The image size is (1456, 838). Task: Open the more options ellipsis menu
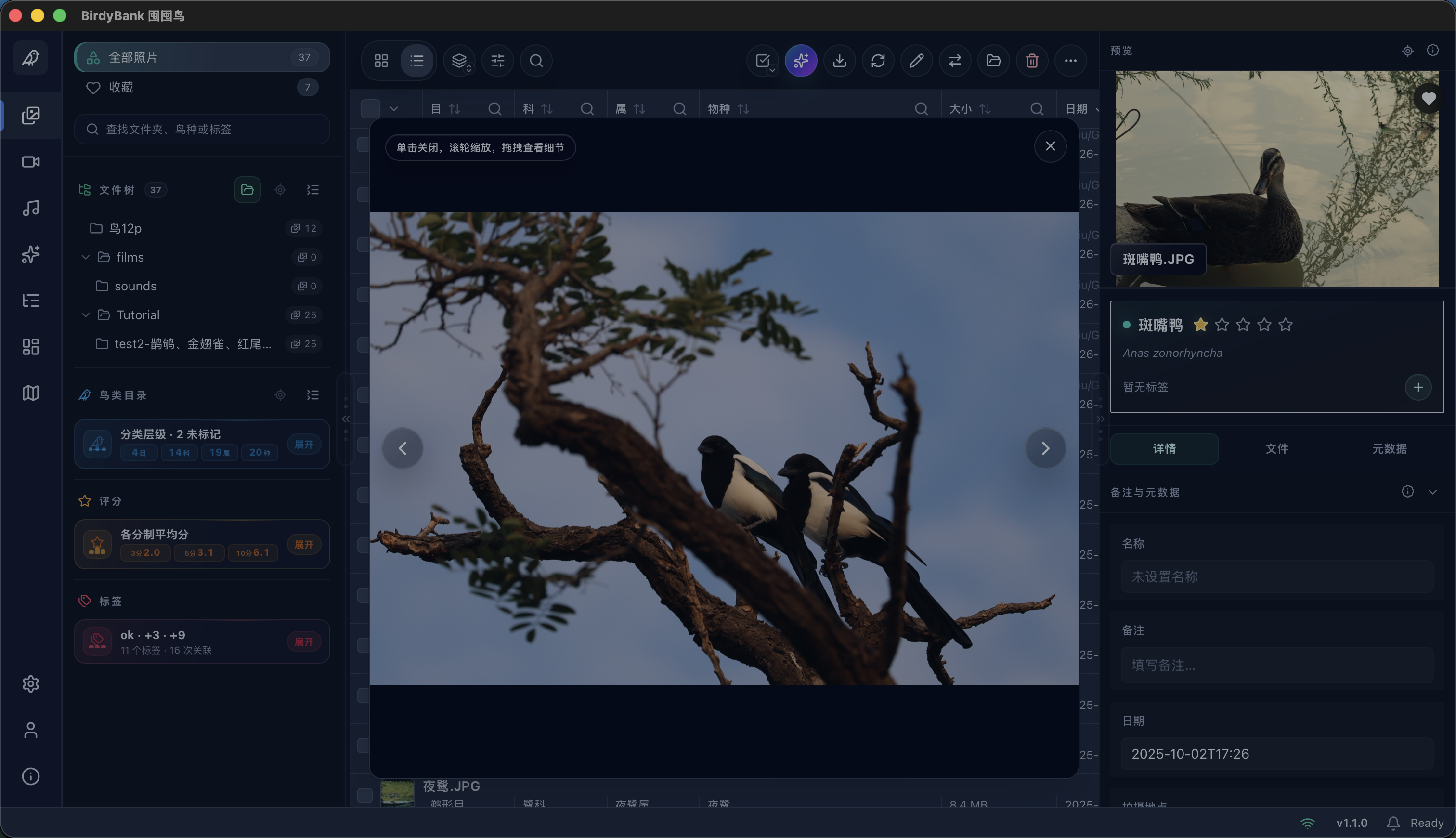tap(1070, 60)
